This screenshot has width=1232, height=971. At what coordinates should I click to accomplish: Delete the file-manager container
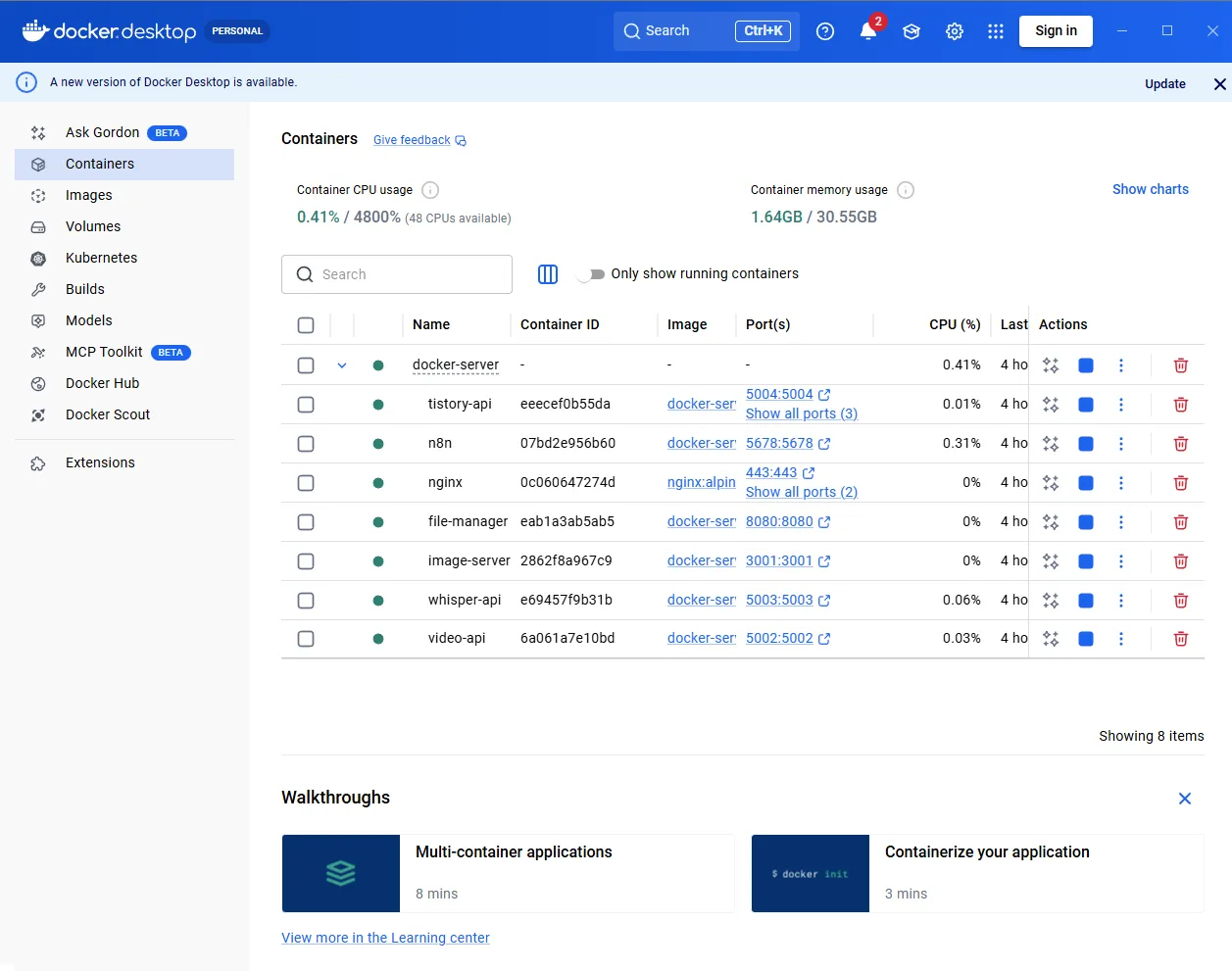click(x=1181, y=522)
